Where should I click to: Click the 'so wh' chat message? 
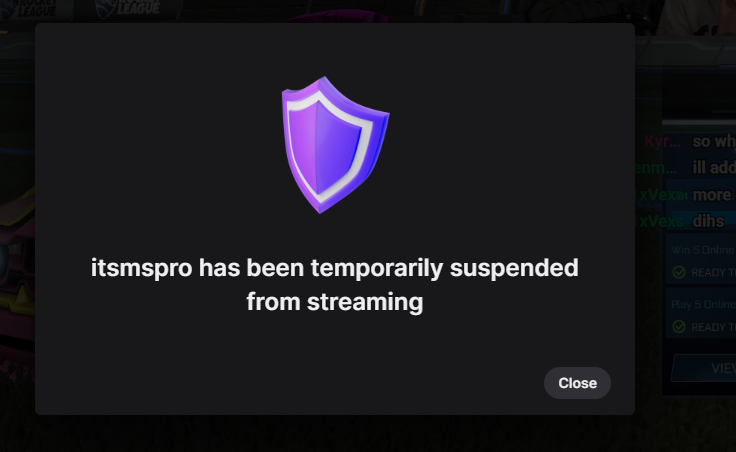coord(714,141)
